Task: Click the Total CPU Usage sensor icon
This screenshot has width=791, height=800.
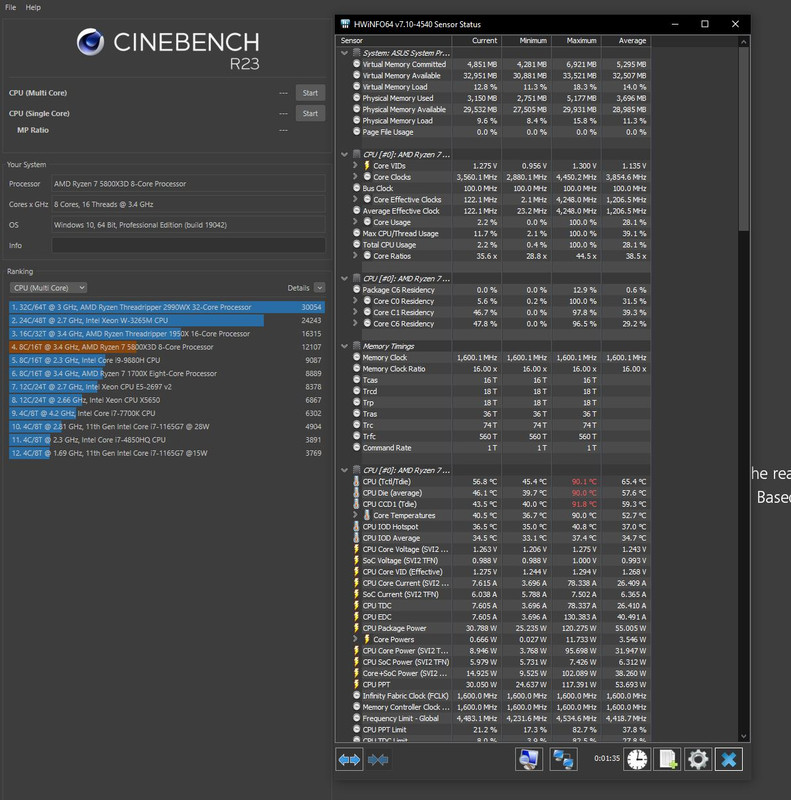Action: (x=357, y=244)
